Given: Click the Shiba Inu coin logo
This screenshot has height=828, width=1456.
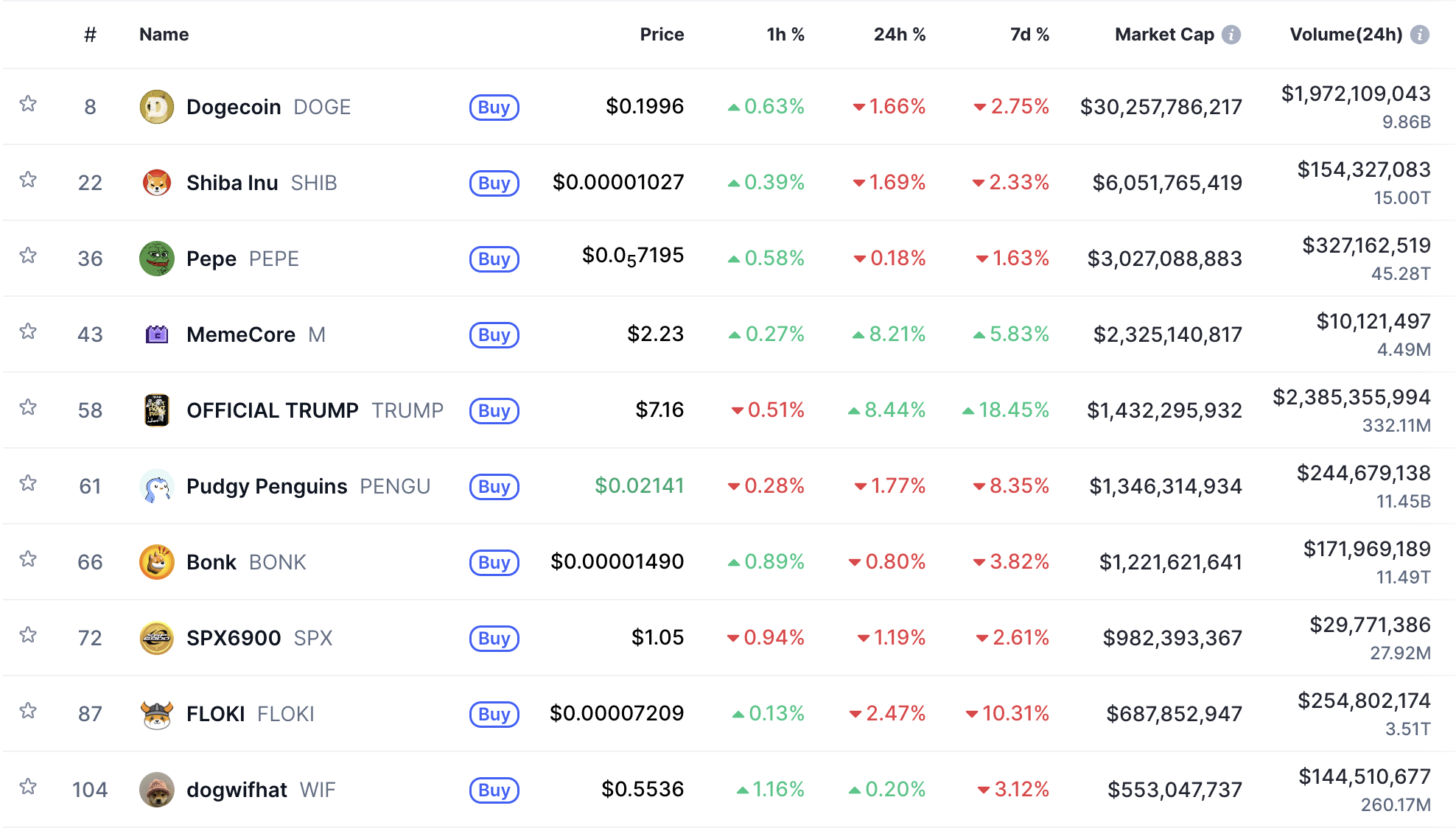Looking at the screenshot, I should (156, 183).
